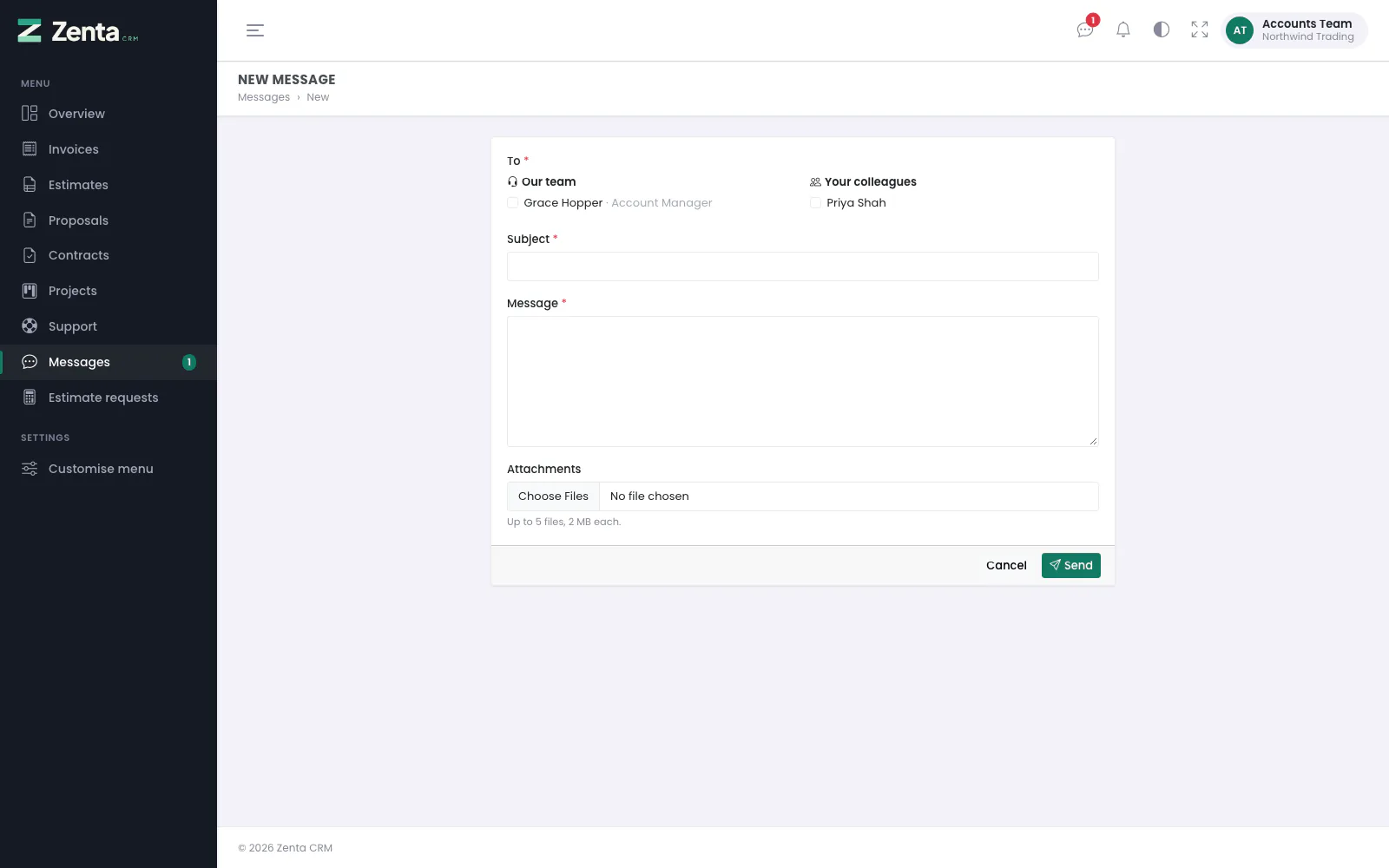Toggle dark mode half-circle icon

tap(1162, 30)
